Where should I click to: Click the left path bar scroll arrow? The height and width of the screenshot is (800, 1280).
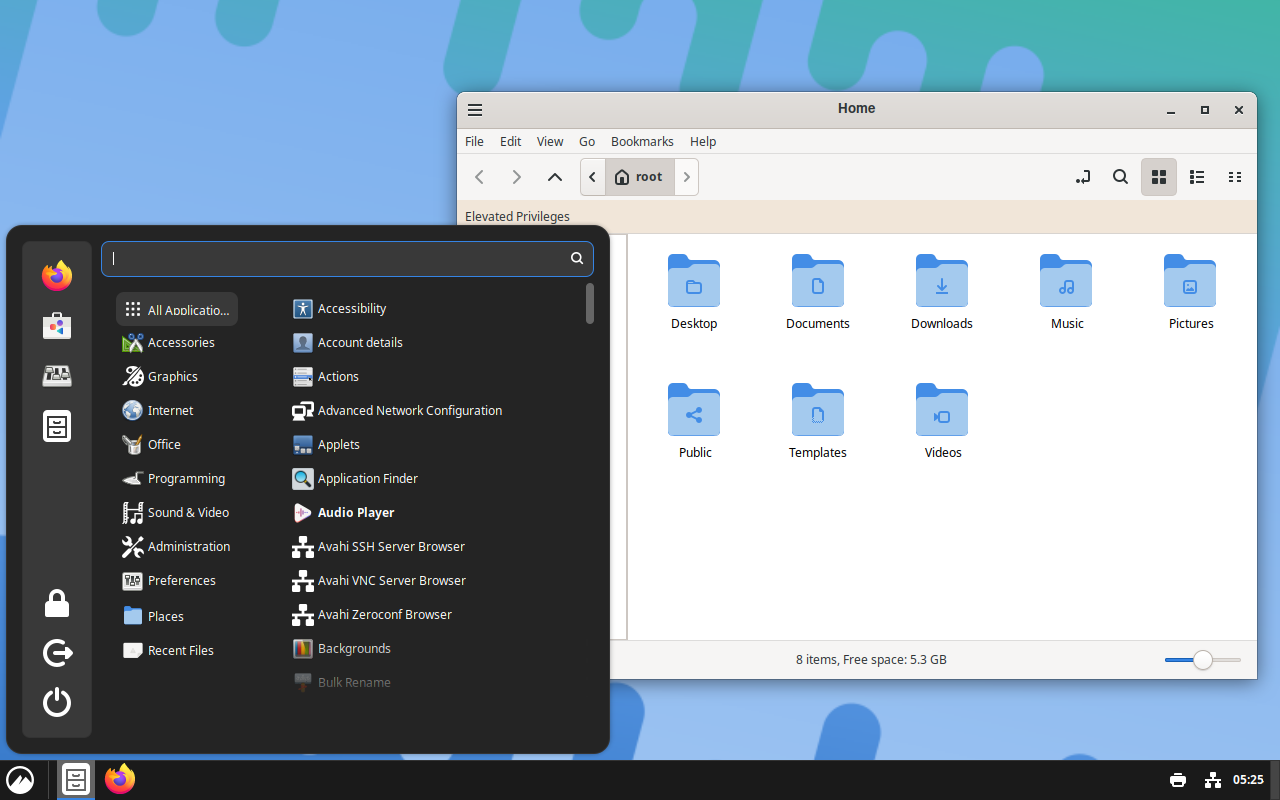click(593, 177)
